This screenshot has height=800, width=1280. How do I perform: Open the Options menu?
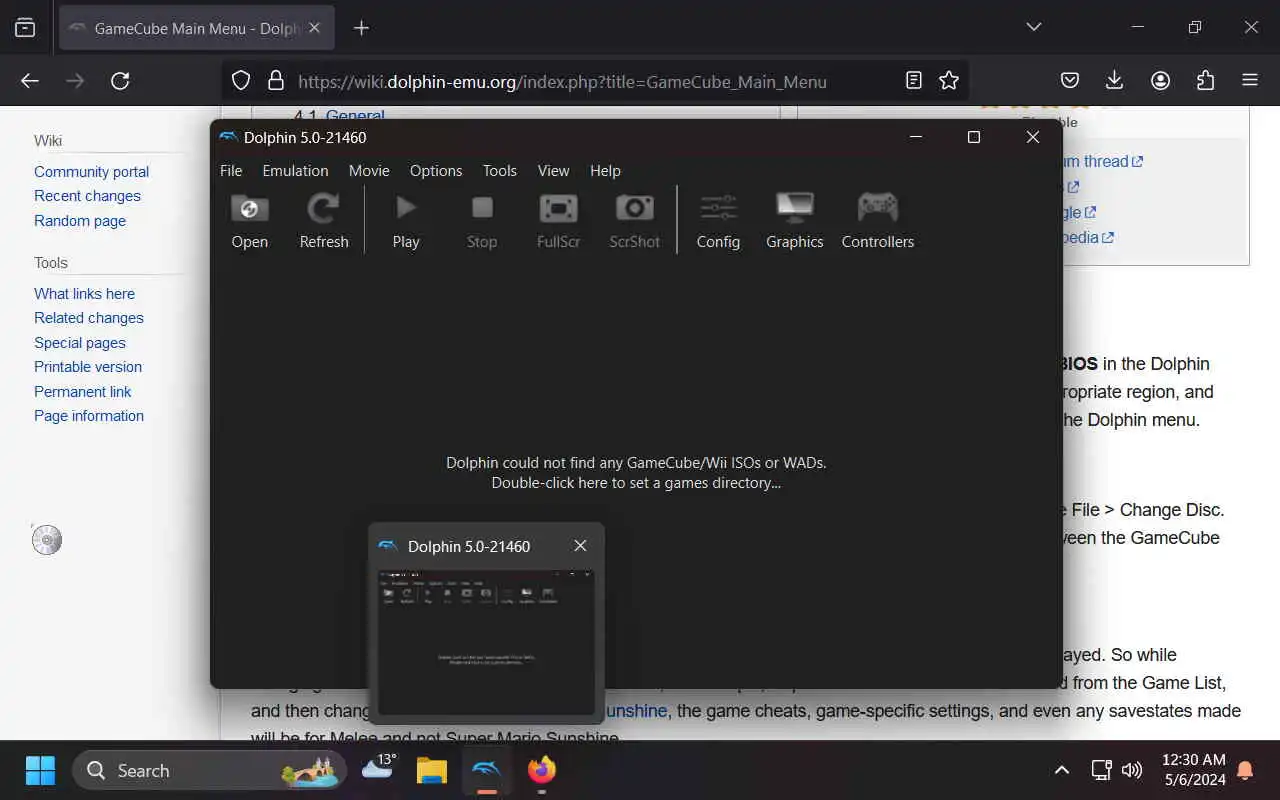pos(436,171)
